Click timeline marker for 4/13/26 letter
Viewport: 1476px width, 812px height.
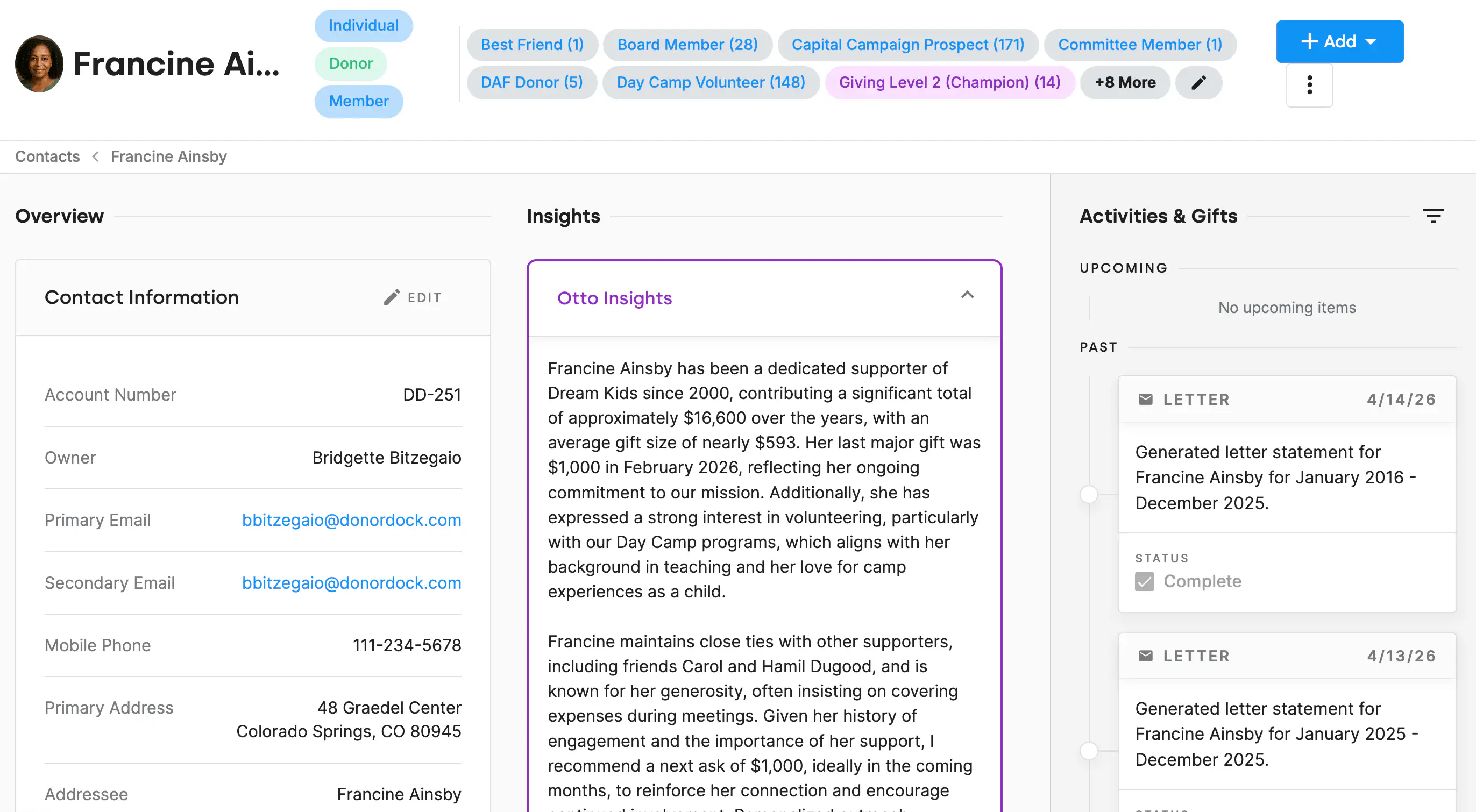(x=1089, y=751)
